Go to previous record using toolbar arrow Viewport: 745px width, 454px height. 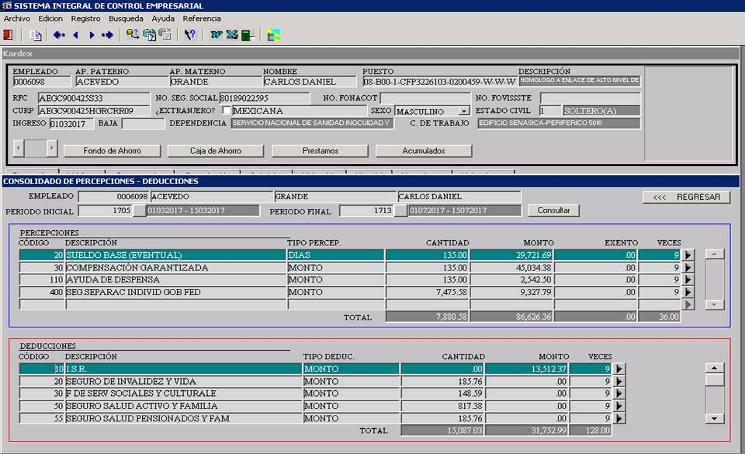76,35
